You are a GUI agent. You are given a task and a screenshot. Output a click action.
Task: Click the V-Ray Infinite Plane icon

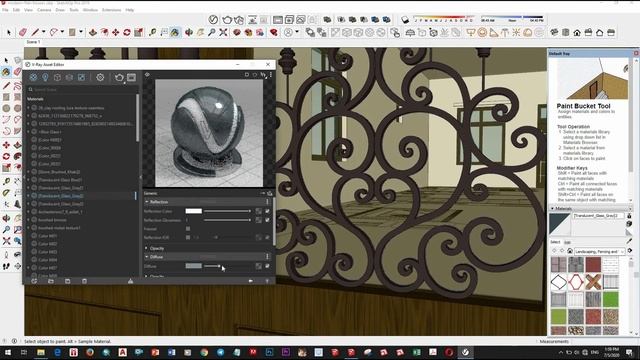[x=410, y=32]
